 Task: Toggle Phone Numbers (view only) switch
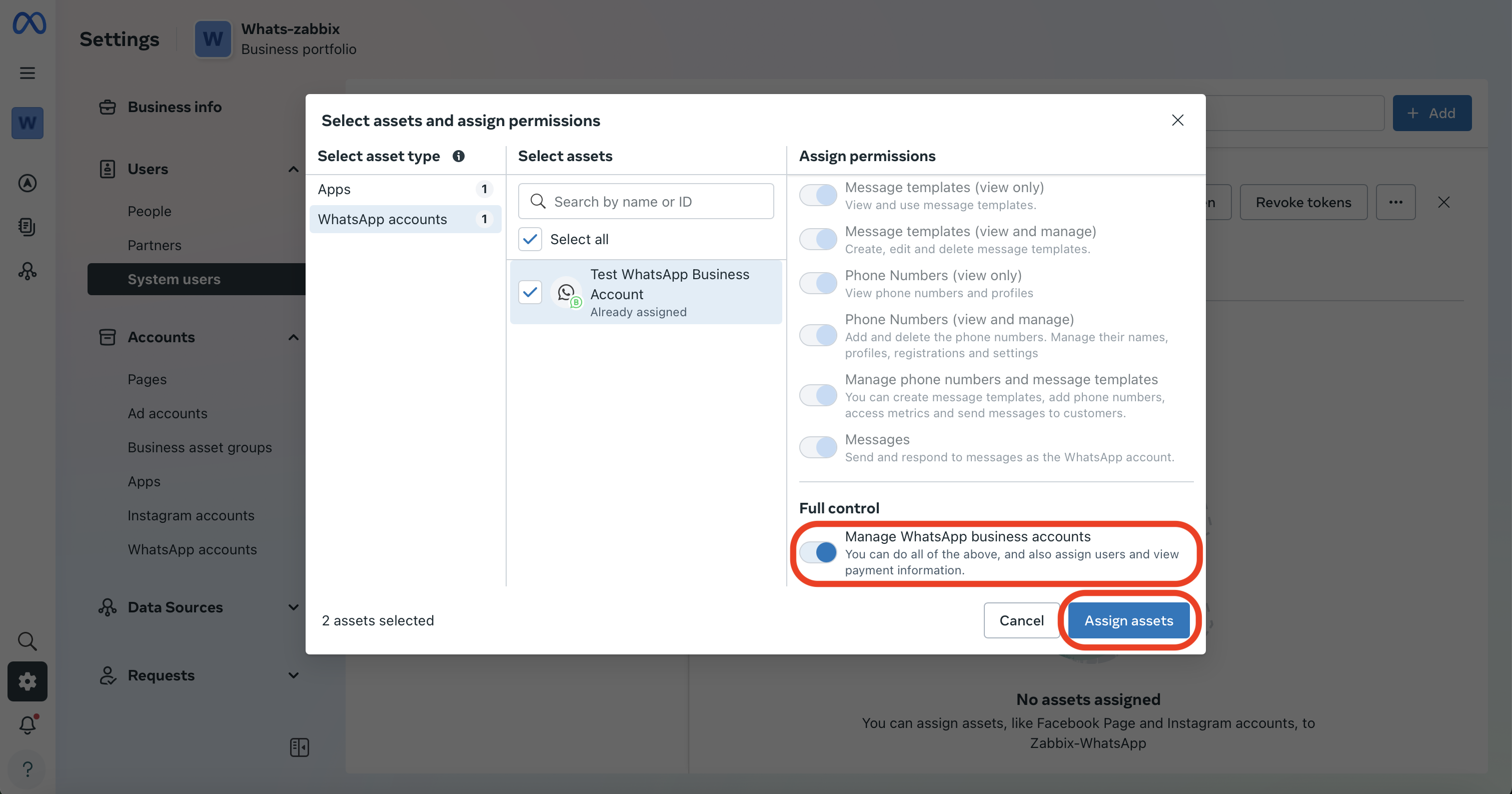tap(818, 284)
